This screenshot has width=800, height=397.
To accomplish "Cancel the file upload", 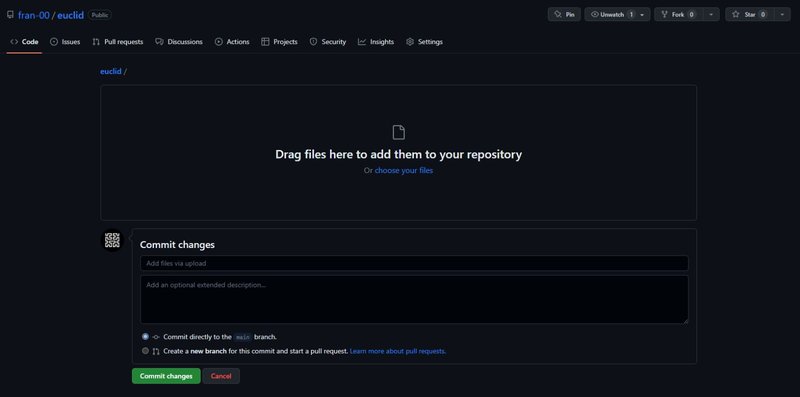I will 221,376.
